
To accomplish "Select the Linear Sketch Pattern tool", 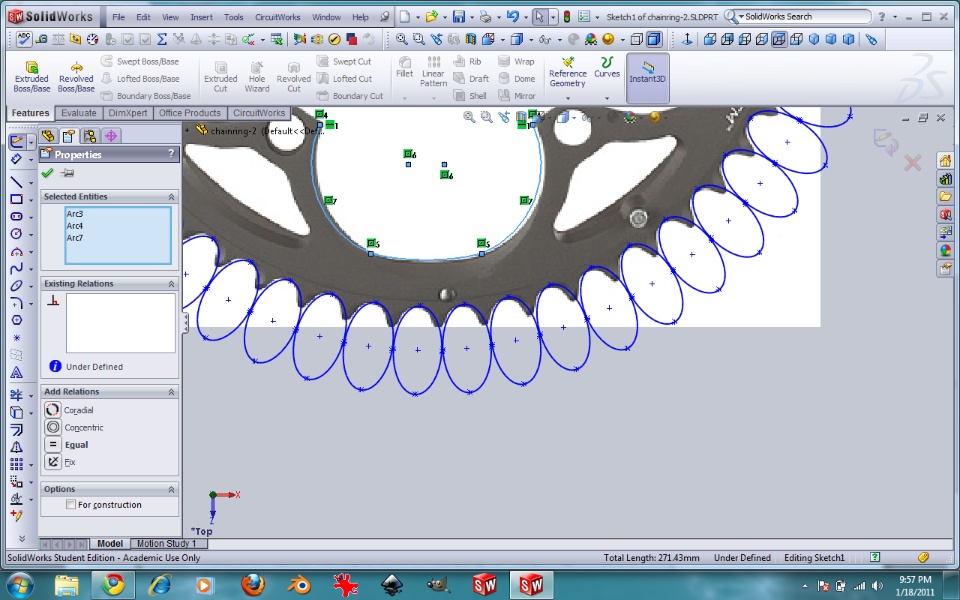I will tap(17, 464).
